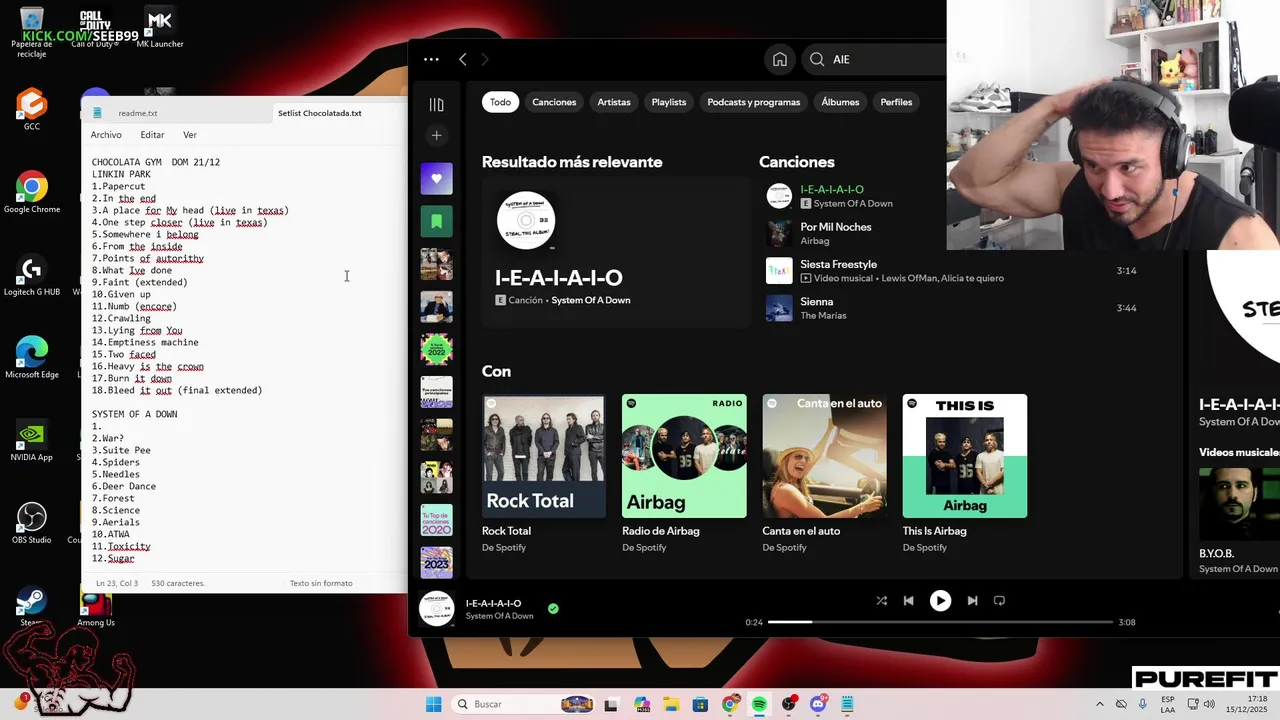The image size is (1280, 720).
Task: Go back in Spotify navigation
Action: [x=462, y=59]
